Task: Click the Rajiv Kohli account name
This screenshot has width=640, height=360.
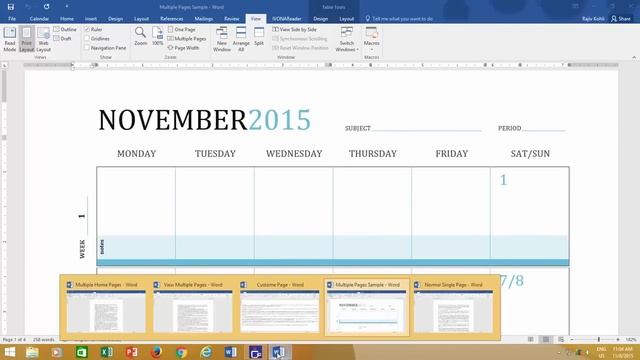Action: [x=593, y=19]
